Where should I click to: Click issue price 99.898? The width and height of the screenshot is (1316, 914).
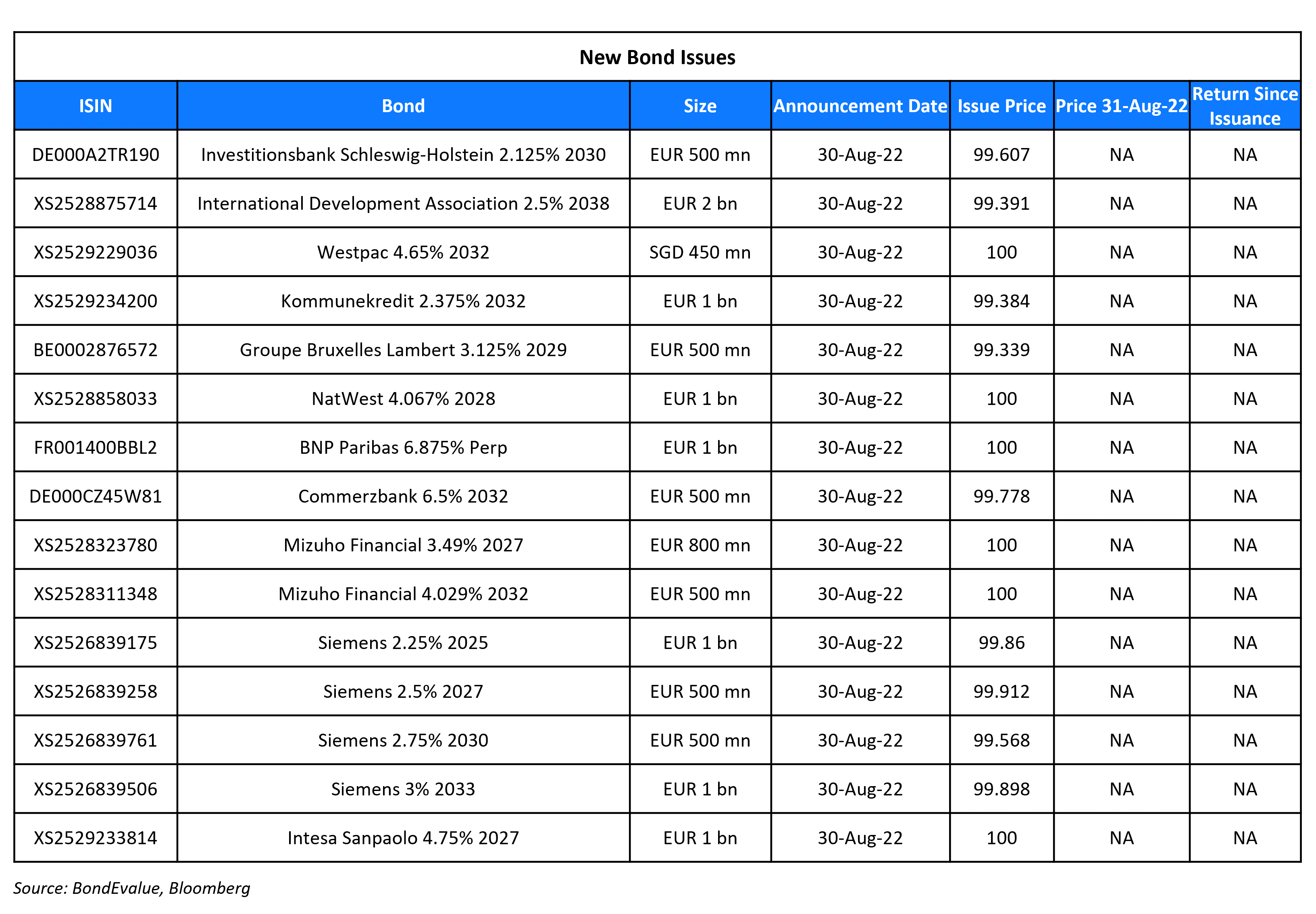click(1001, 789)
